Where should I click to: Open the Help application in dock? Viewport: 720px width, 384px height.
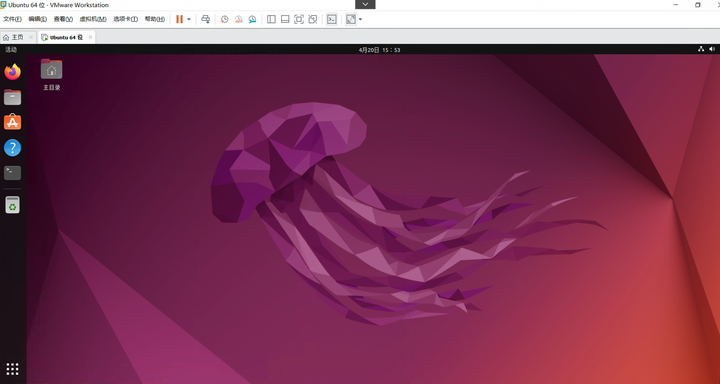point(12,148)
